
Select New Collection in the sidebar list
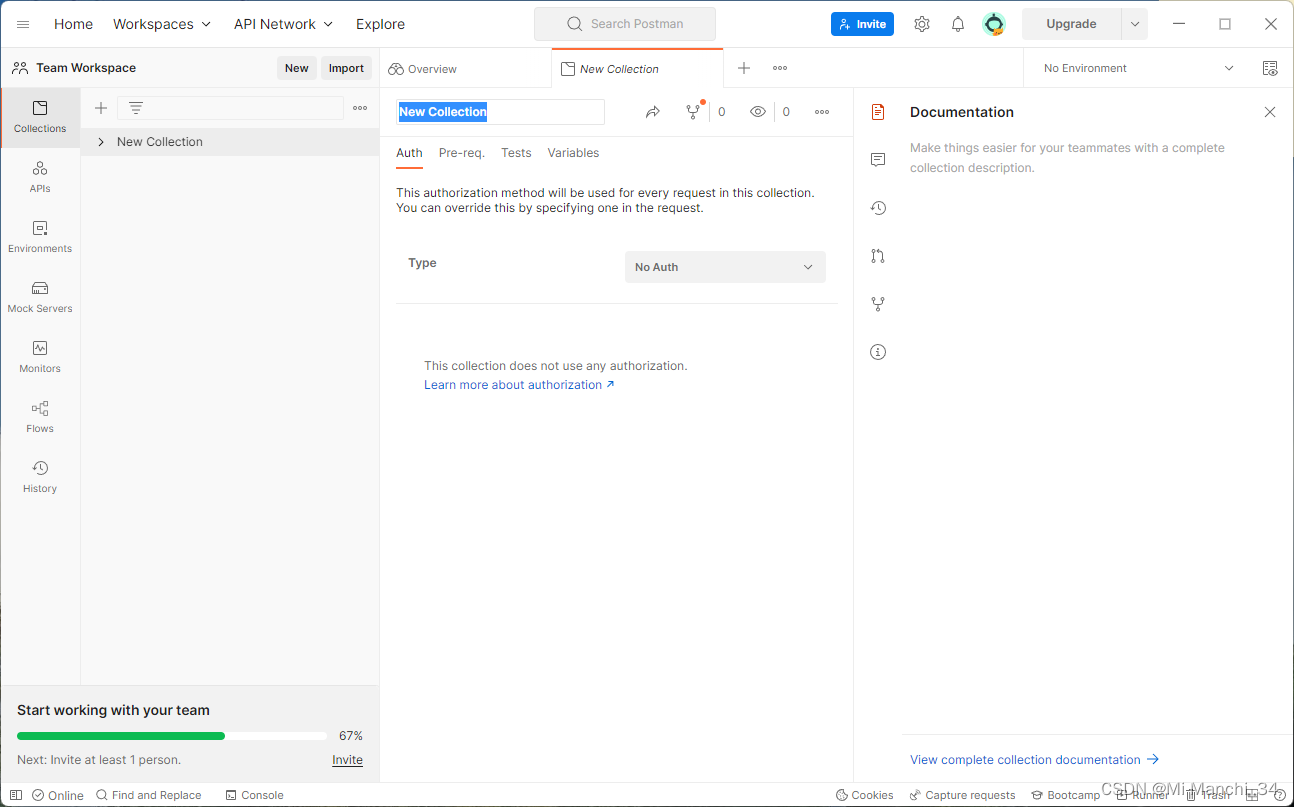(230, 142)
